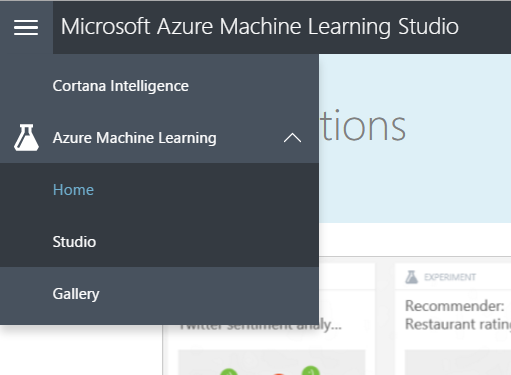This screenshot has width=511, height=375.
Task: Collapse the Azure Machine Learning section chevron
Action: pyautogui.click(x=292, y=138)
